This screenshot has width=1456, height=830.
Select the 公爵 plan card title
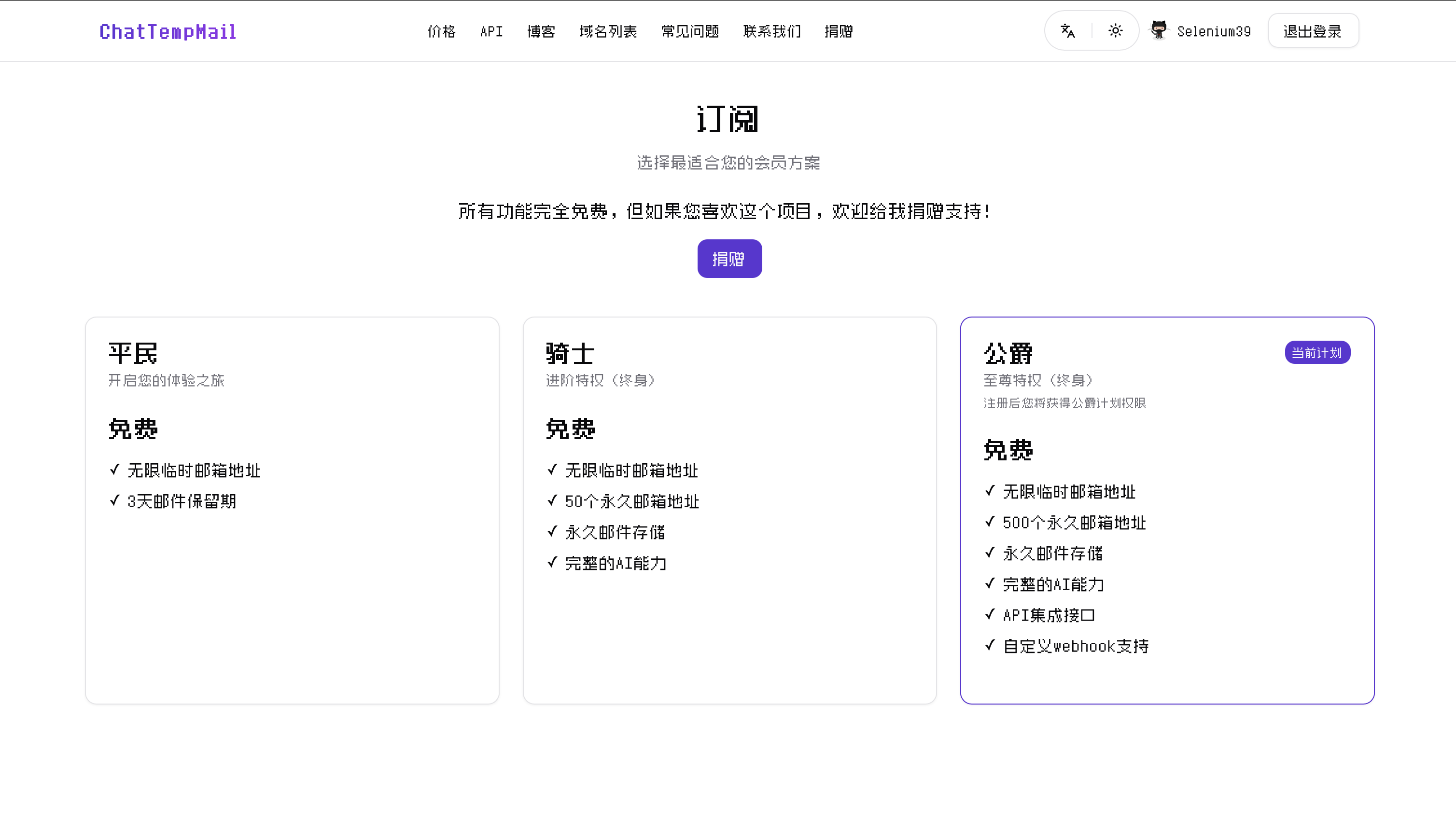pyautogui.click(x=1008, y=353)
